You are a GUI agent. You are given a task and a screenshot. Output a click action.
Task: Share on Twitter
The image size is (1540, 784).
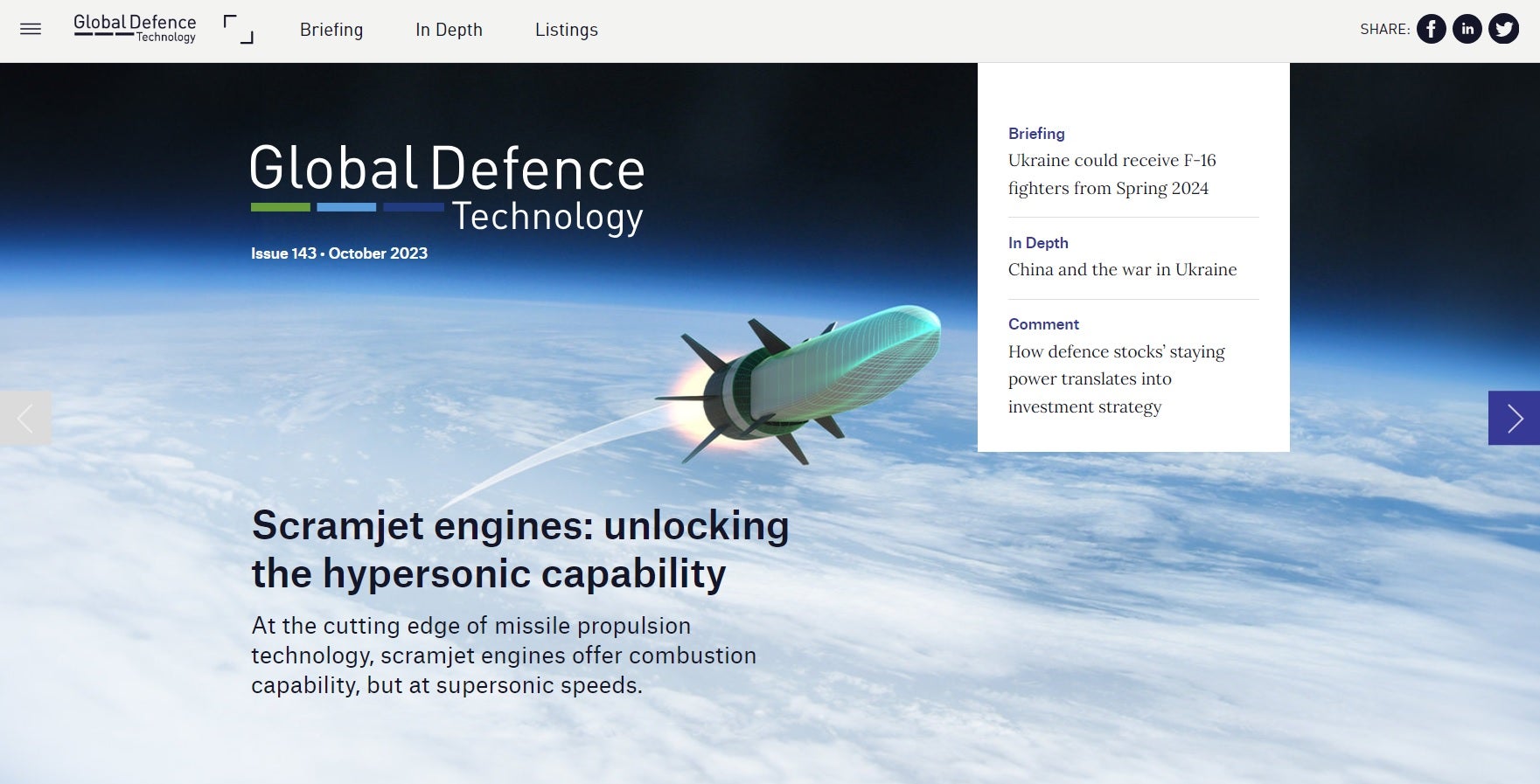1503,30
